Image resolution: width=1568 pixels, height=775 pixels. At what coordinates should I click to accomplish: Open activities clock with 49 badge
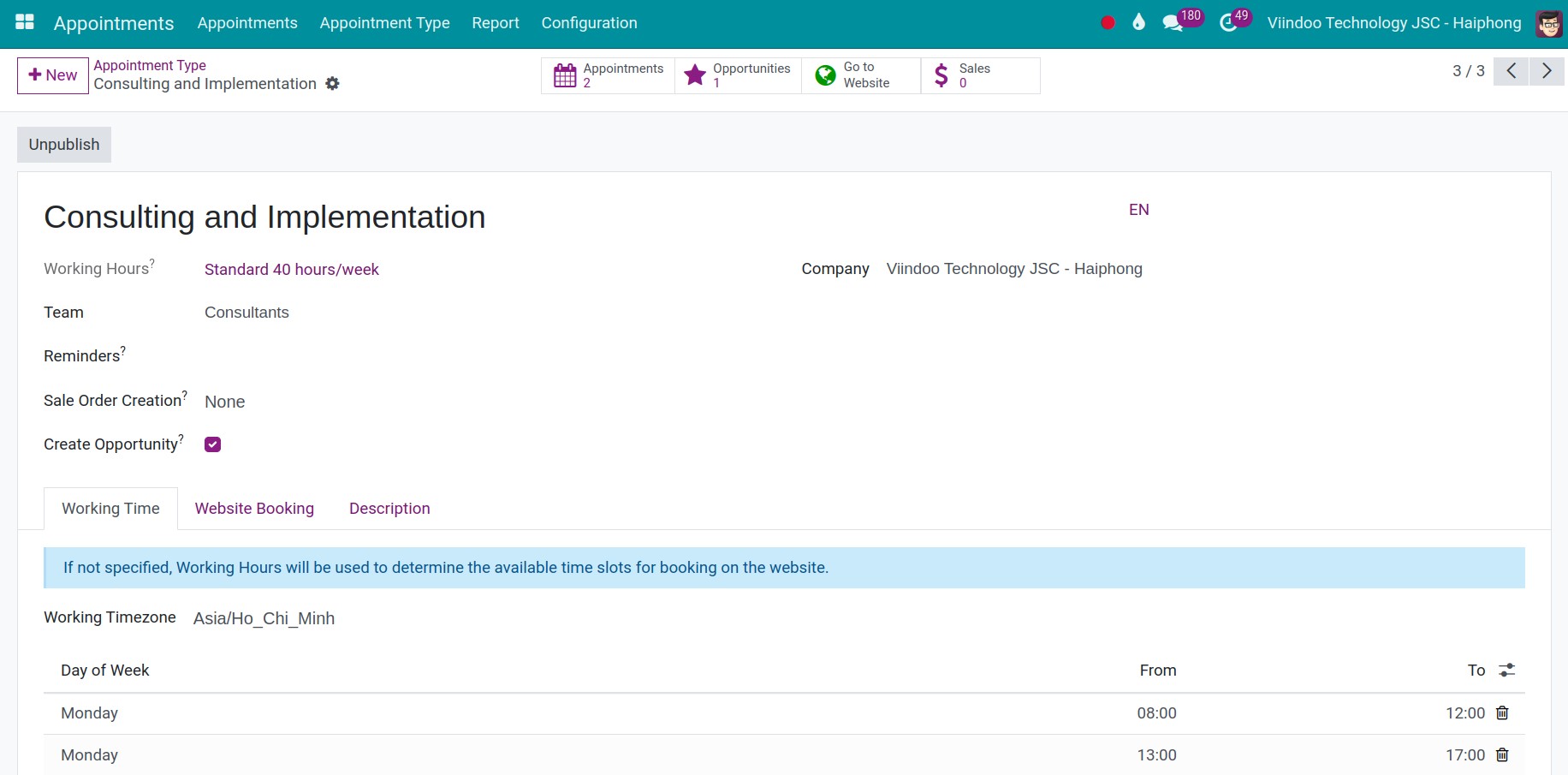[1235, 21]
